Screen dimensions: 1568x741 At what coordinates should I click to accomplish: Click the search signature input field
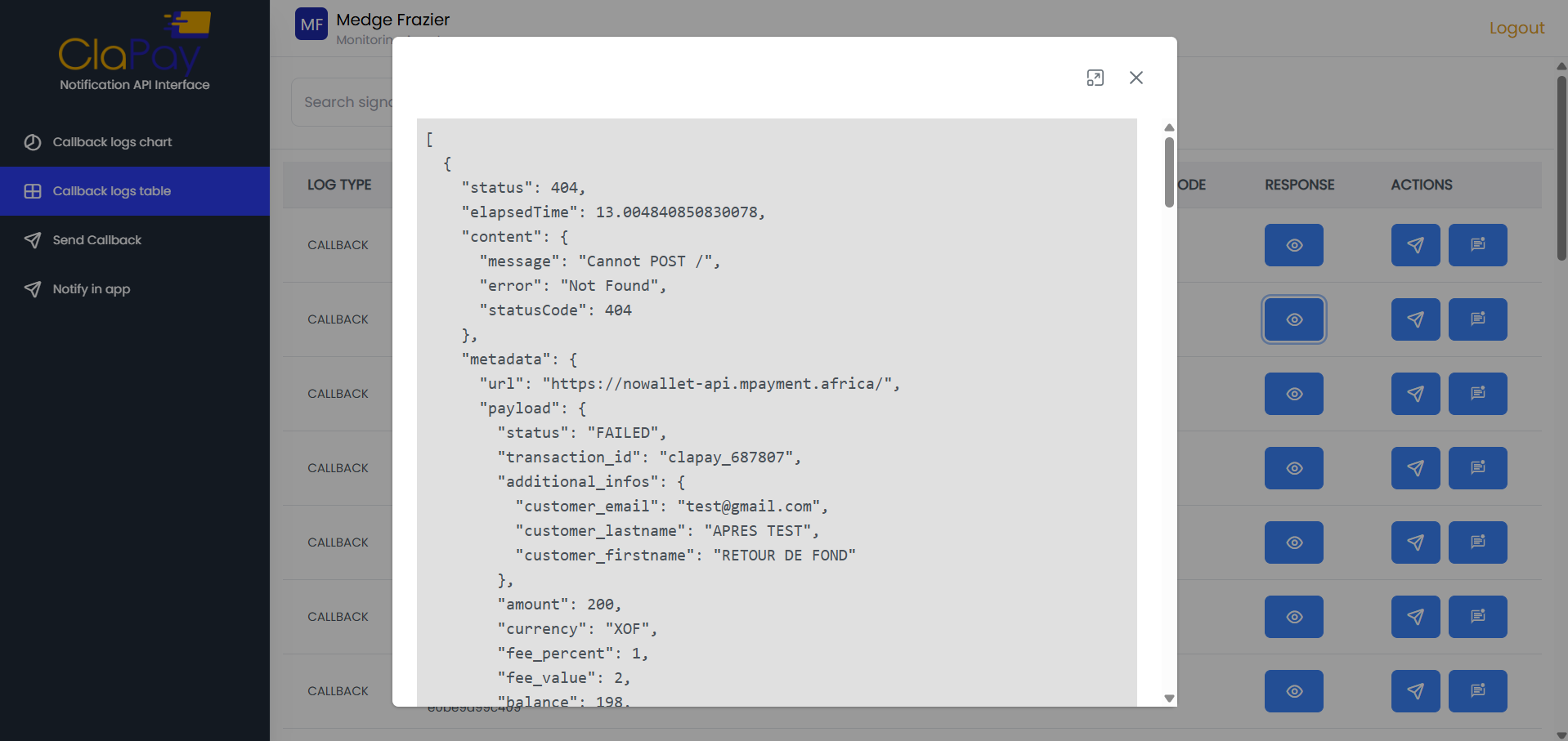coord(350,101)
